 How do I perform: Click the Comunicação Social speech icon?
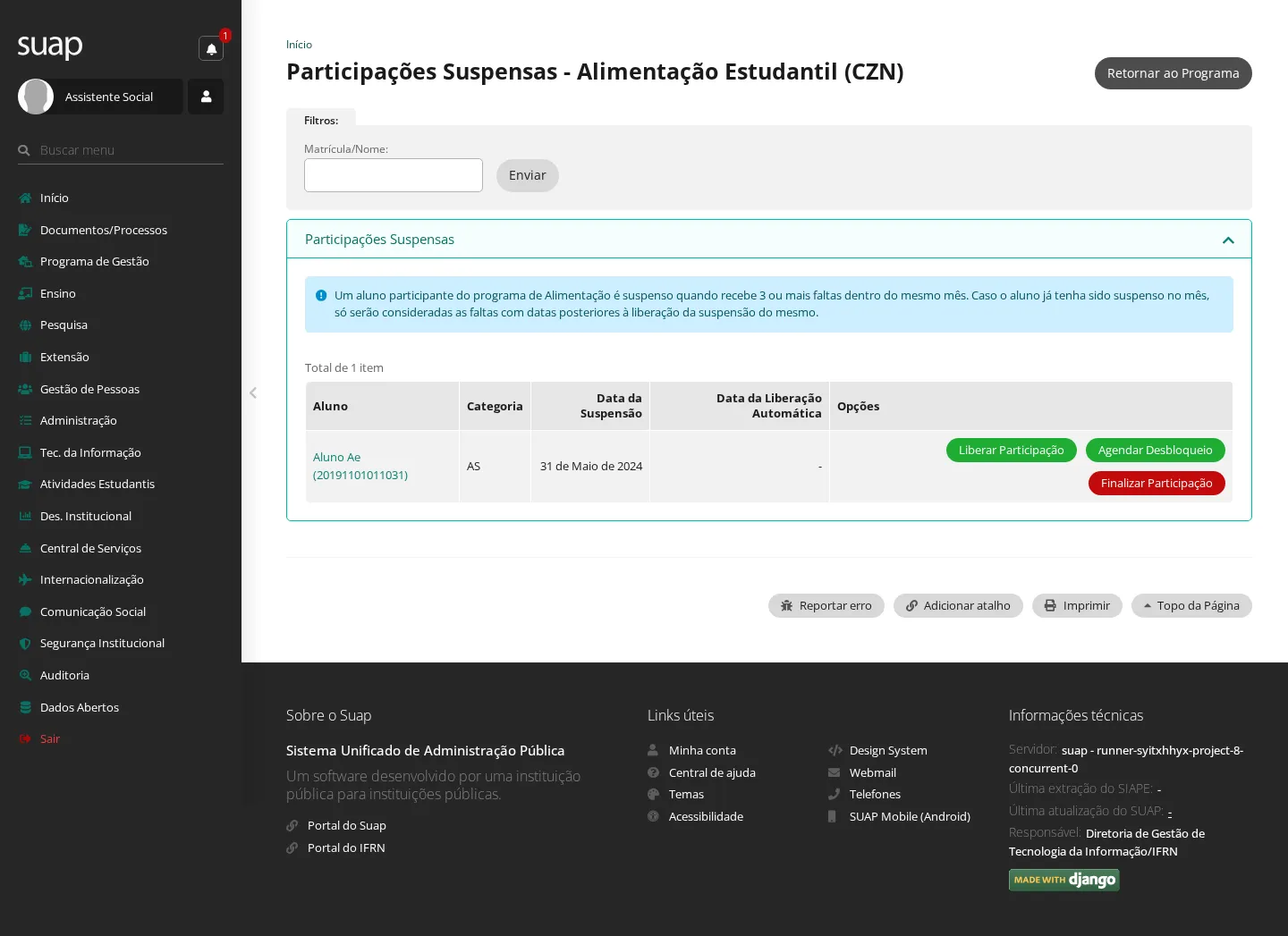(25, 611)
